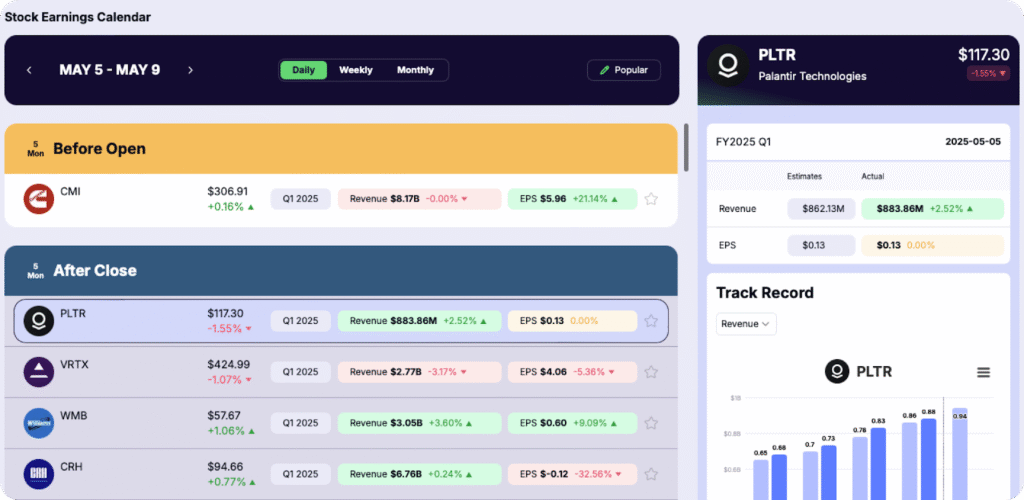Click the $862.13M revenue estimate value
Image resolution: width=1024 pixels, height=500 pixels.
pyautogui.click(x=821, y=209)
